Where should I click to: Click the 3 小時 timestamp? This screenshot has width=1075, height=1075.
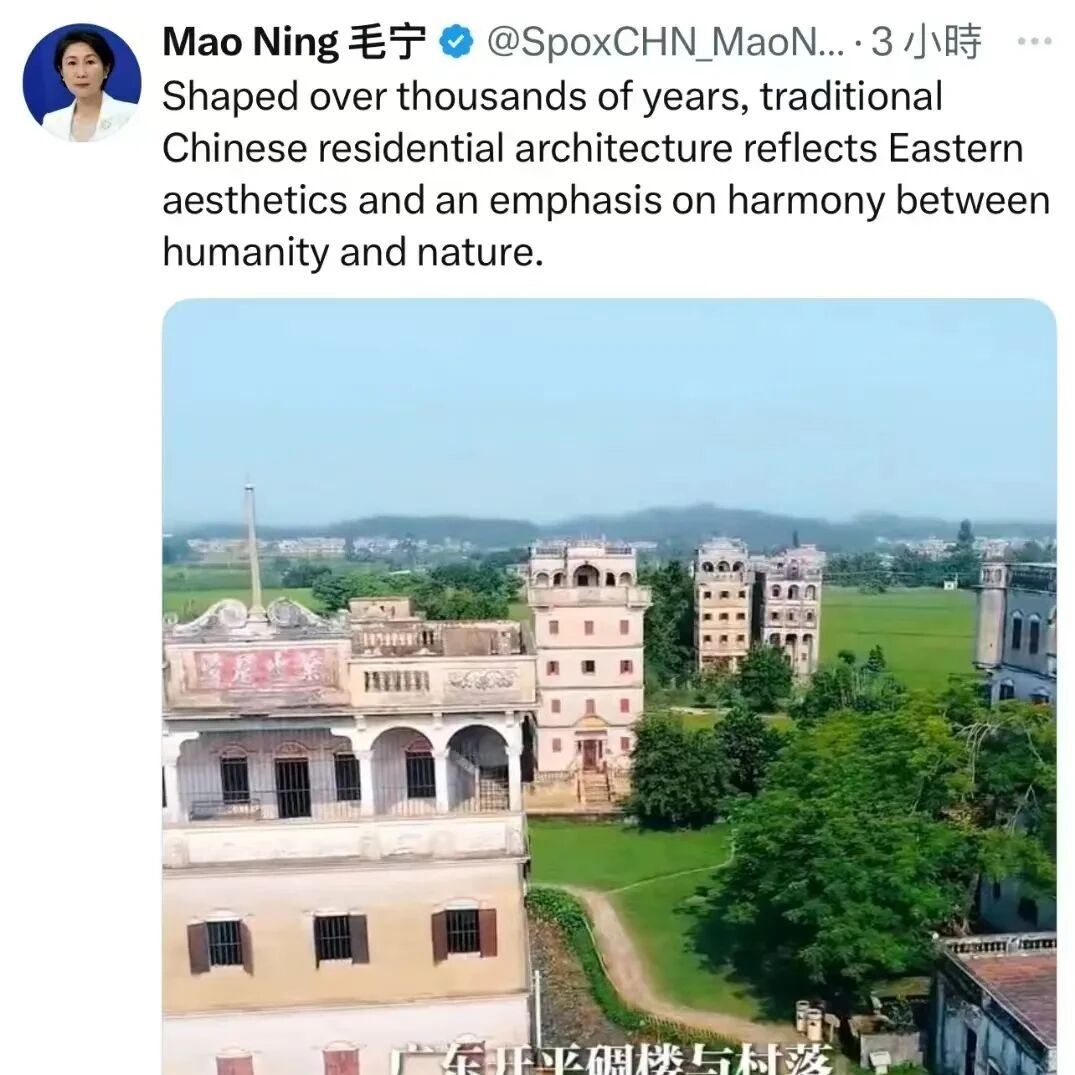[x=926, y=43]
